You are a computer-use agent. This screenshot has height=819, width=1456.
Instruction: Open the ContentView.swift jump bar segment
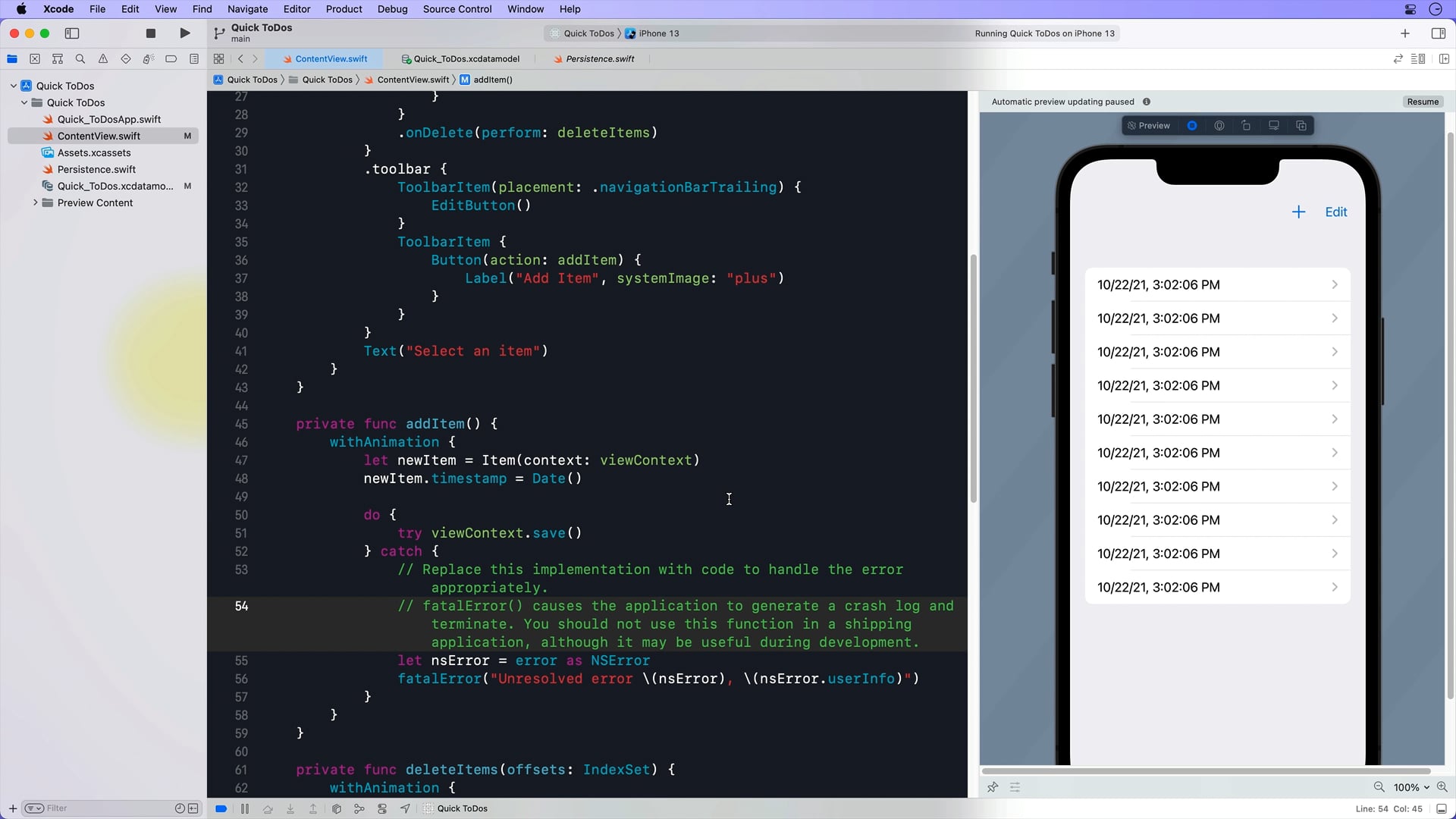pos(407,80)
